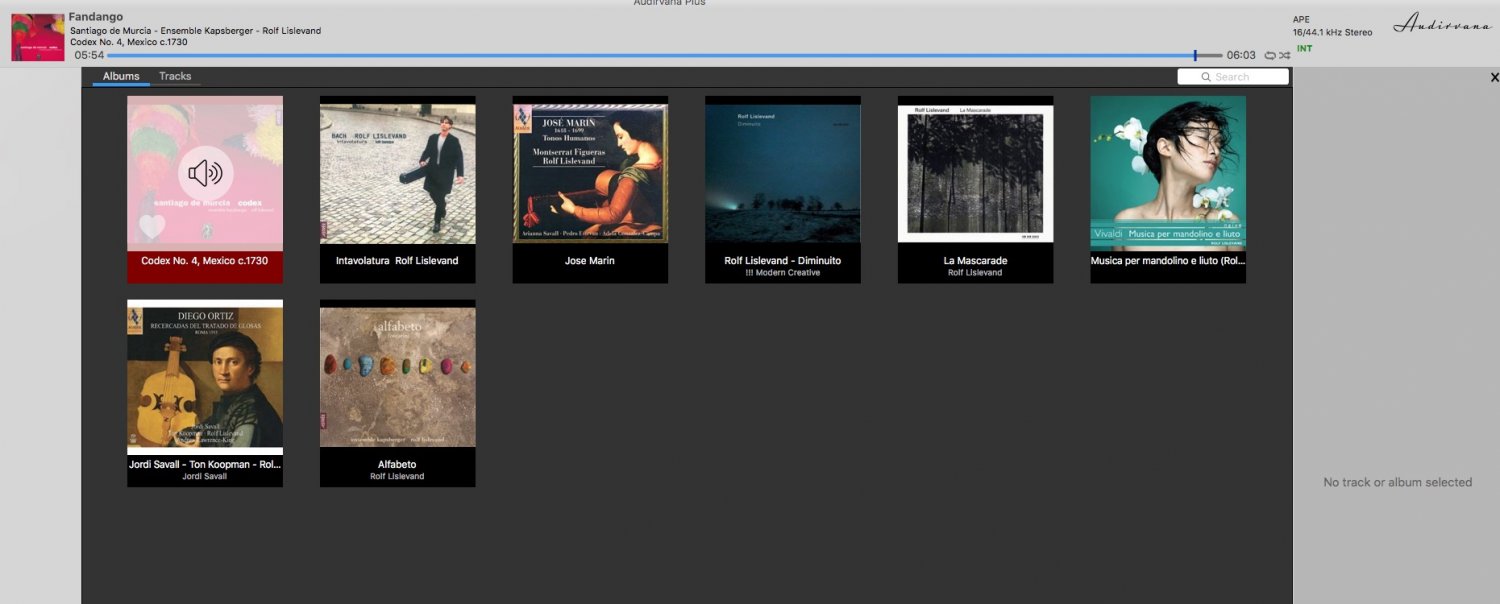Click the 'Codex No. 4, Mexico c.1730' album title

(x=205, y=261)
